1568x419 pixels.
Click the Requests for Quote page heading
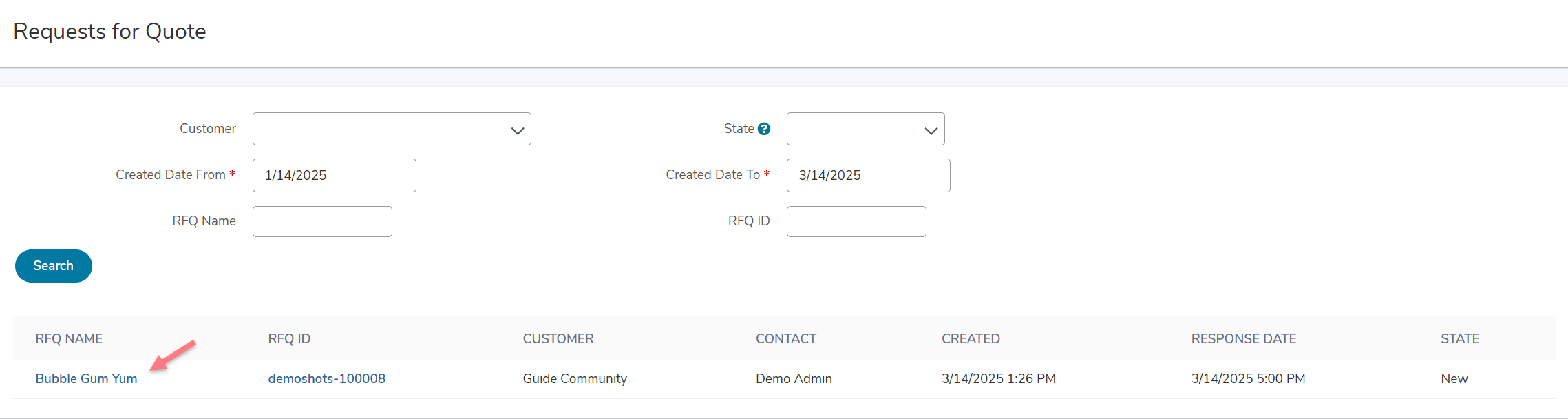coord(110,31)
